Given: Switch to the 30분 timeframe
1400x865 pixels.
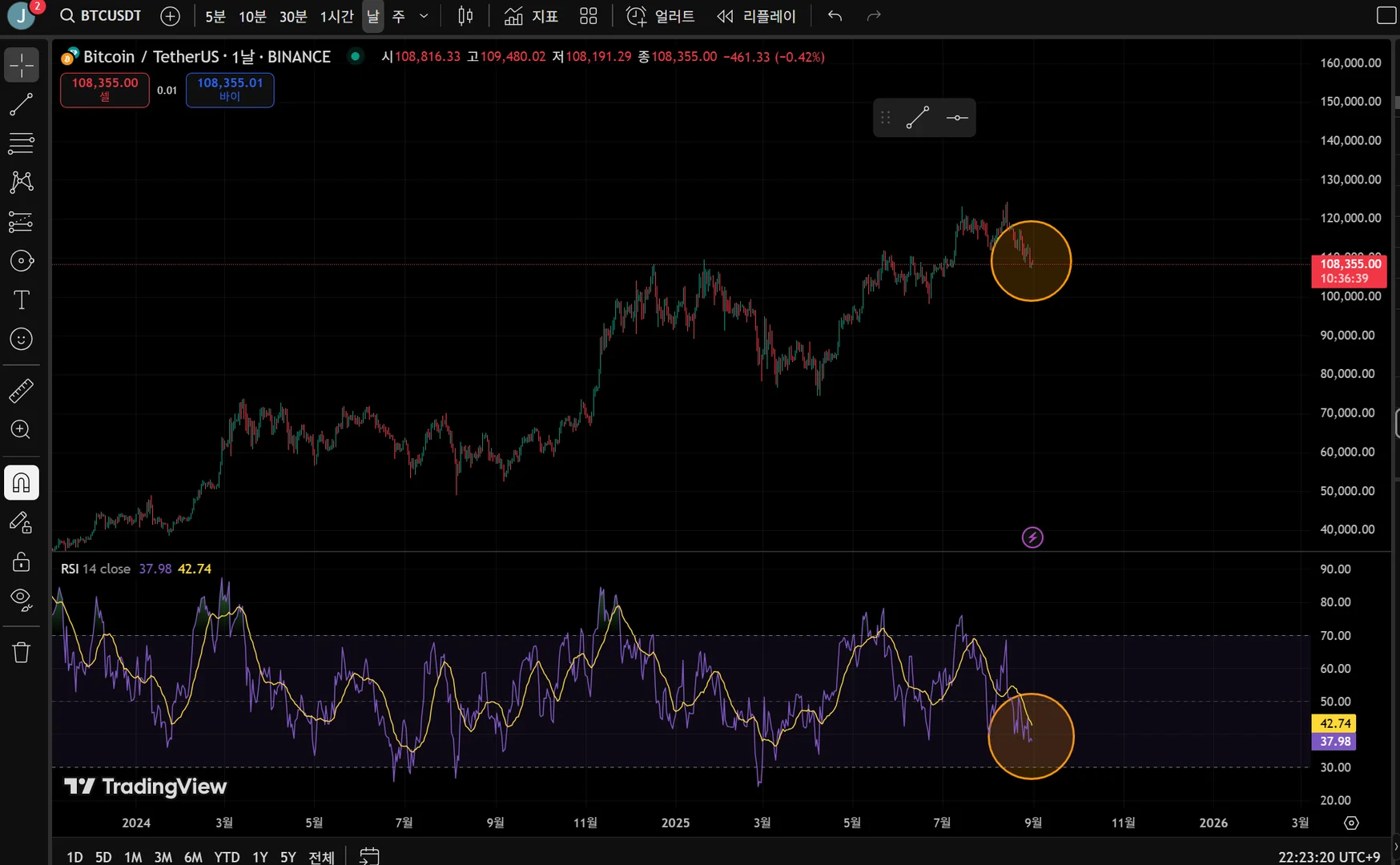Looking at the screenshot, I should (293, 17).
